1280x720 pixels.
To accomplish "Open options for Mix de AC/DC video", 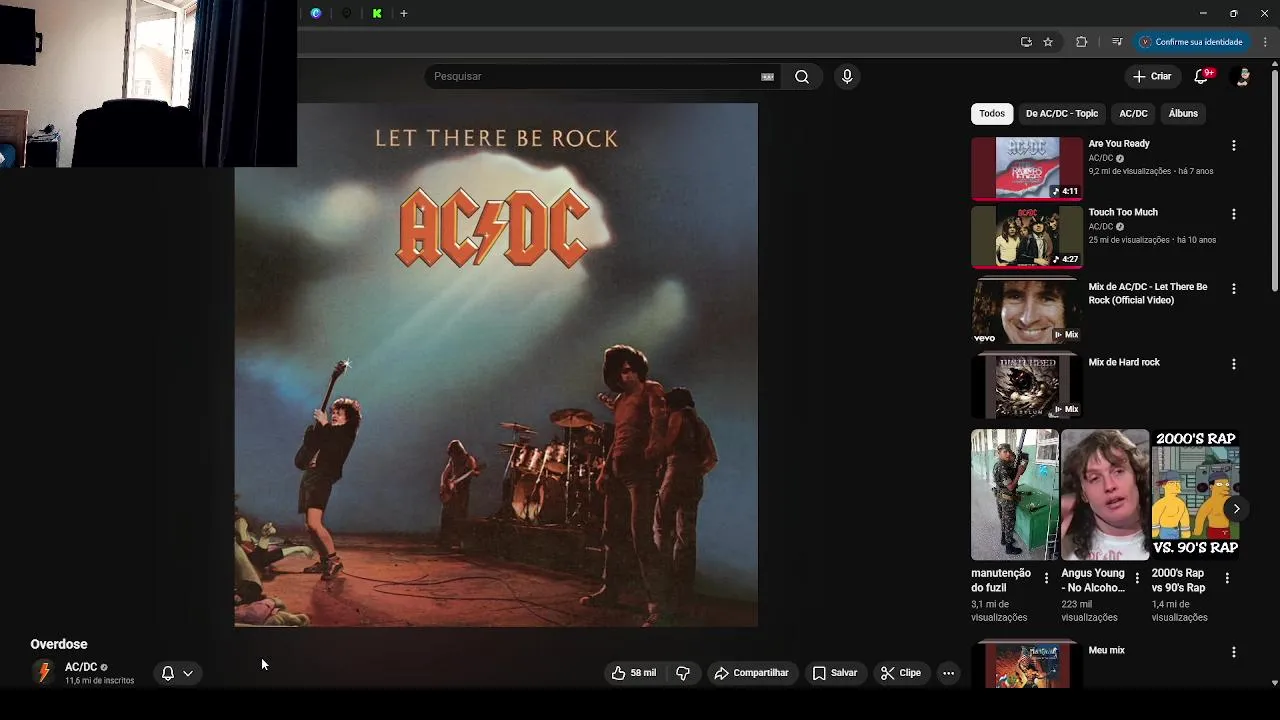I will [1233, 289].
